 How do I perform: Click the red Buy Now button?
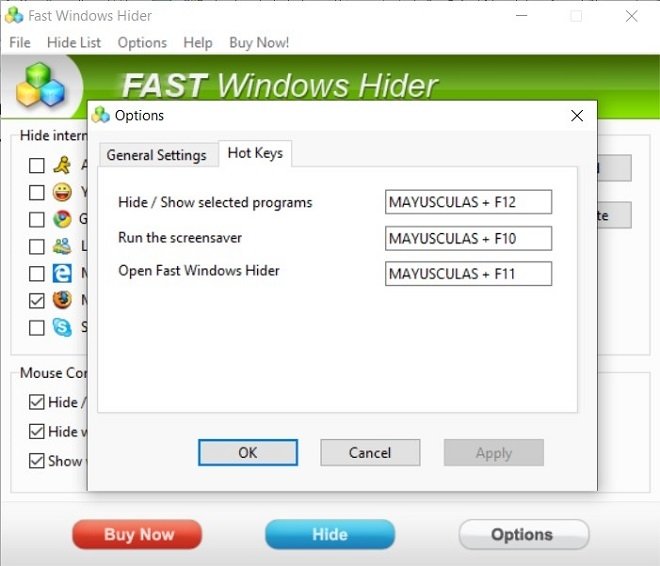(137, 534)
